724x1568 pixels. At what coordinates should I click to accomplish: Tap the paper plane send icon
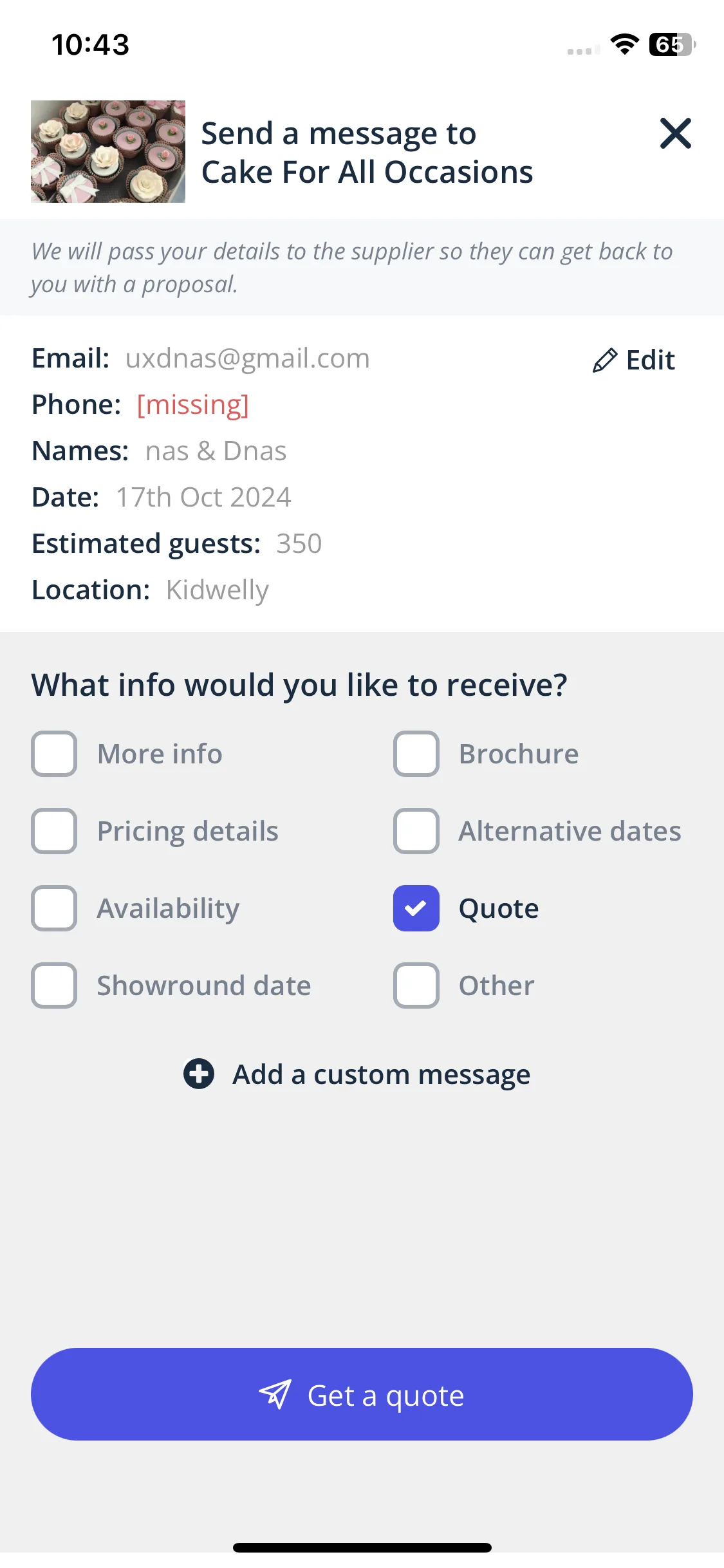coord(275,1395)
